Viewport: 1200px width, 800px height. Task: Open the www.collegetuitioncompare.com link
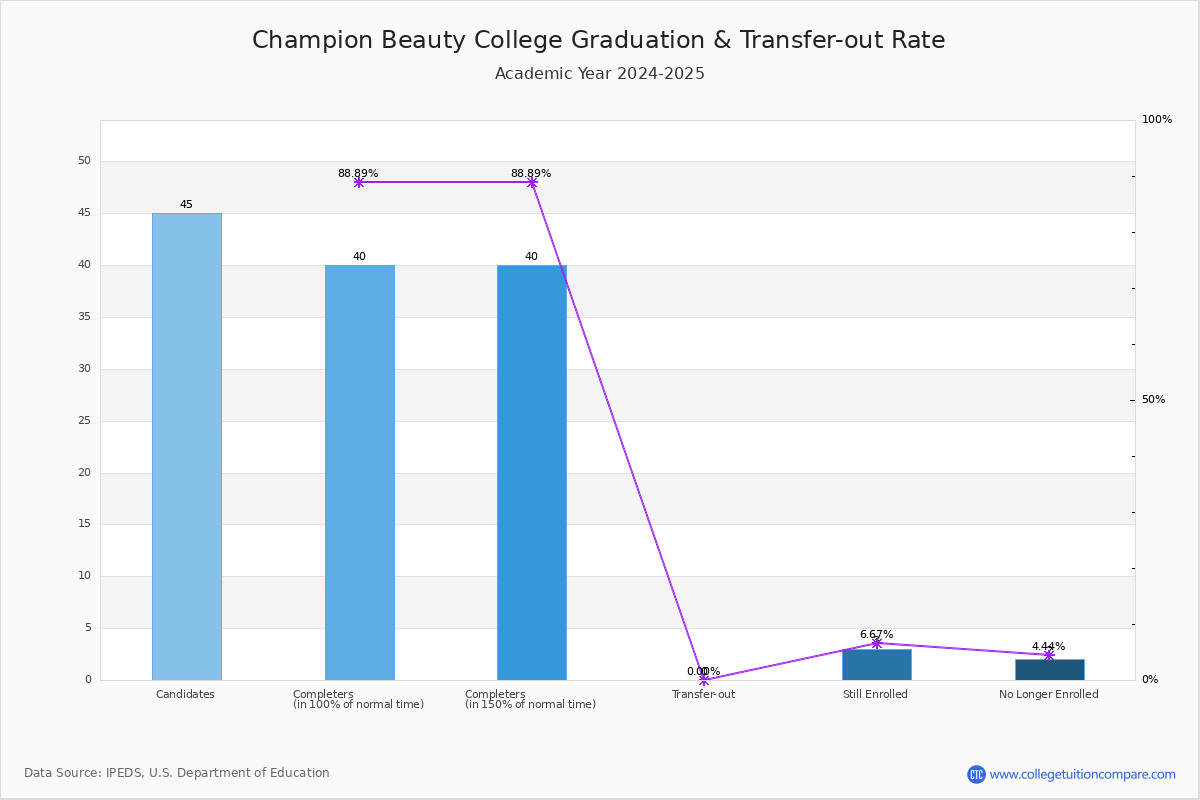(1082, 774)
